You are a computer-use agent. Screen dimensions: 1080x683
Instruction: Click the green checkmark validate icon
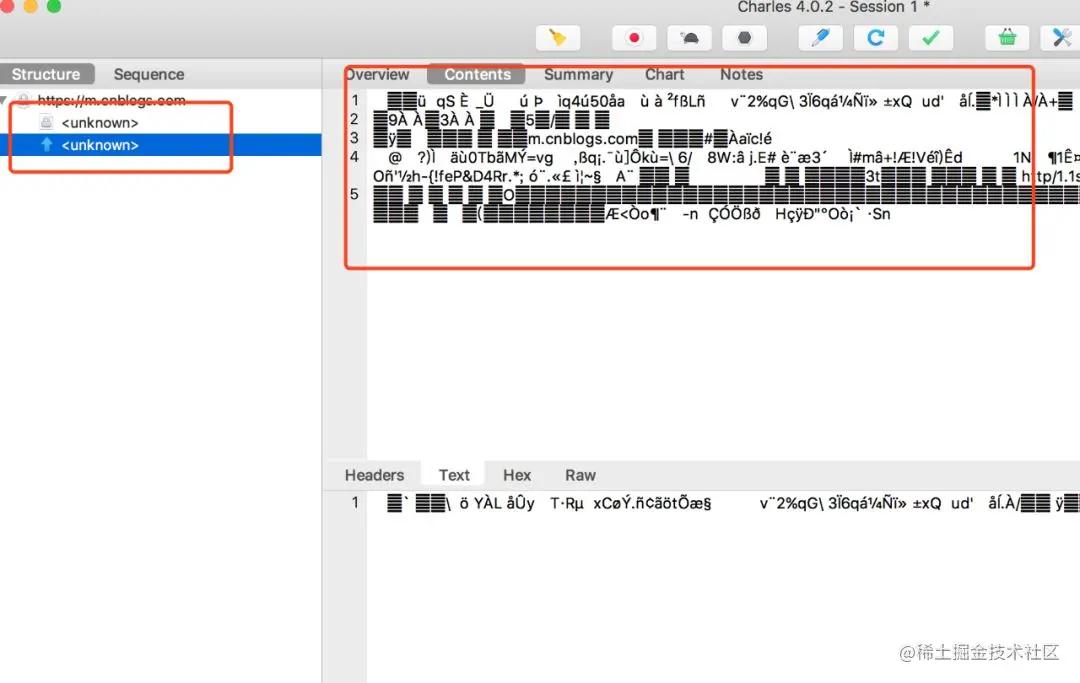[930, 38]
